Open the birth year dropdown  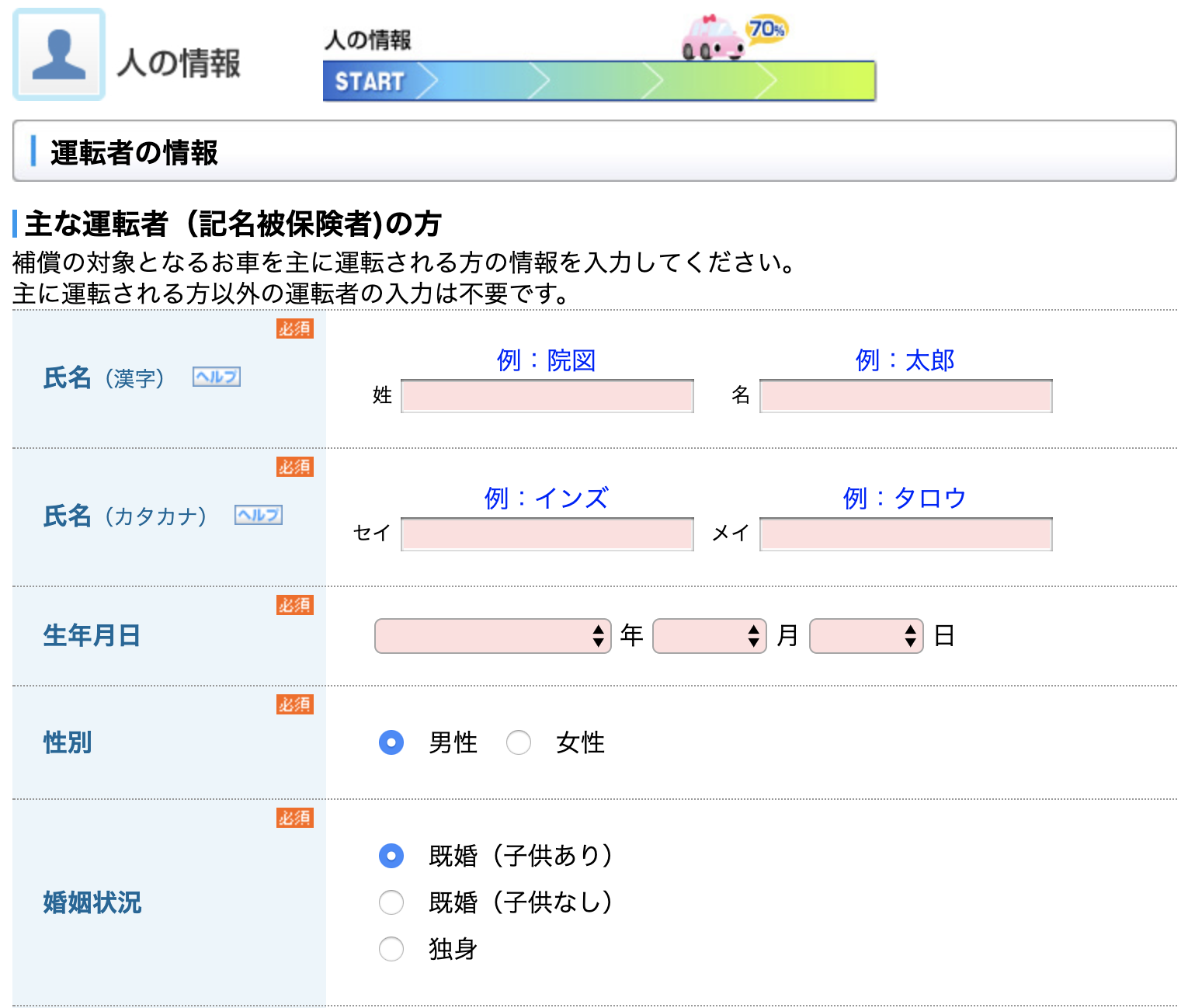492,635
